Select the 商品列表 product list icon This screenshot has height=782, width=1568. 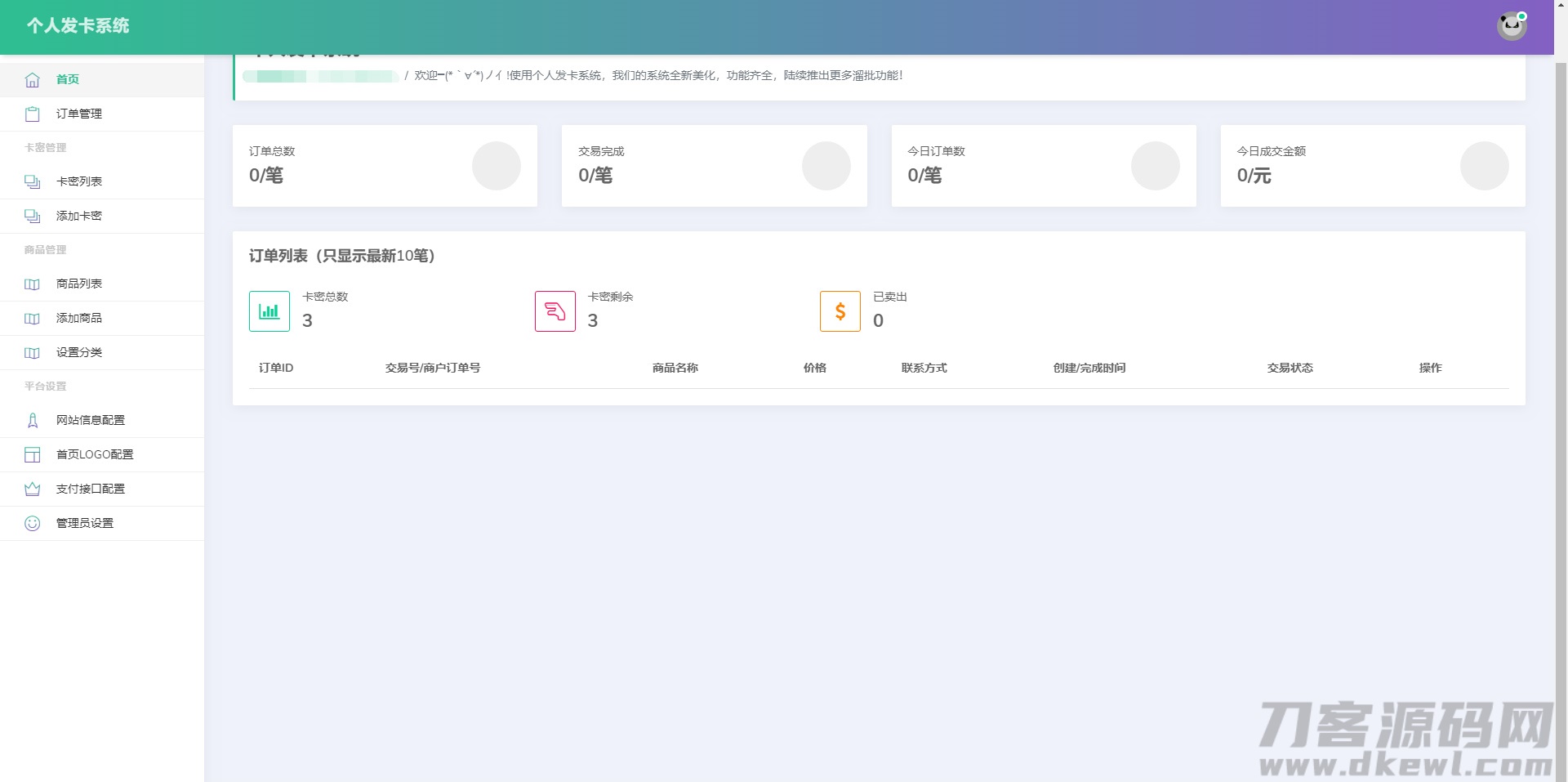coord(33,284)
